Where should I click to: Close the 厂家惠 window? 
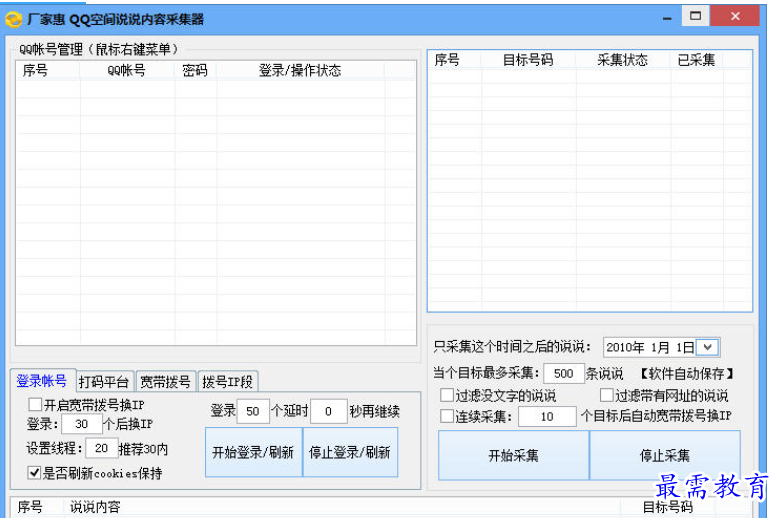pos(735,16)
